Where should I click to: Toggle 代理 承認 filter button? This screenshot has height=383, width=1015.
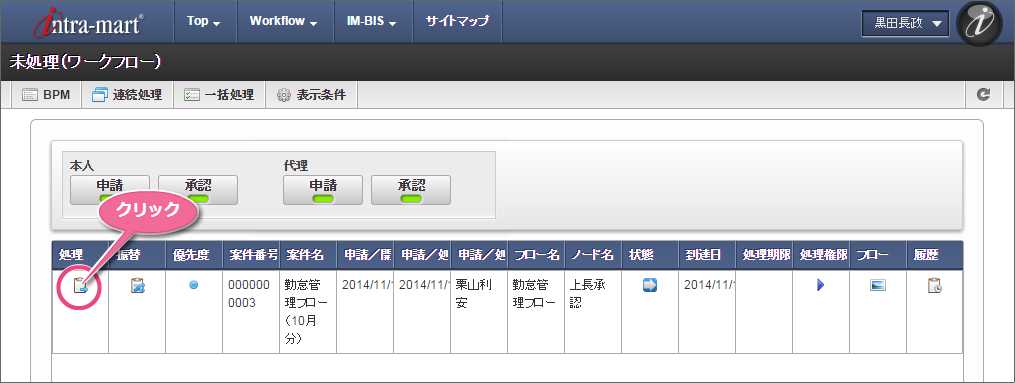[x=410, y=190]
